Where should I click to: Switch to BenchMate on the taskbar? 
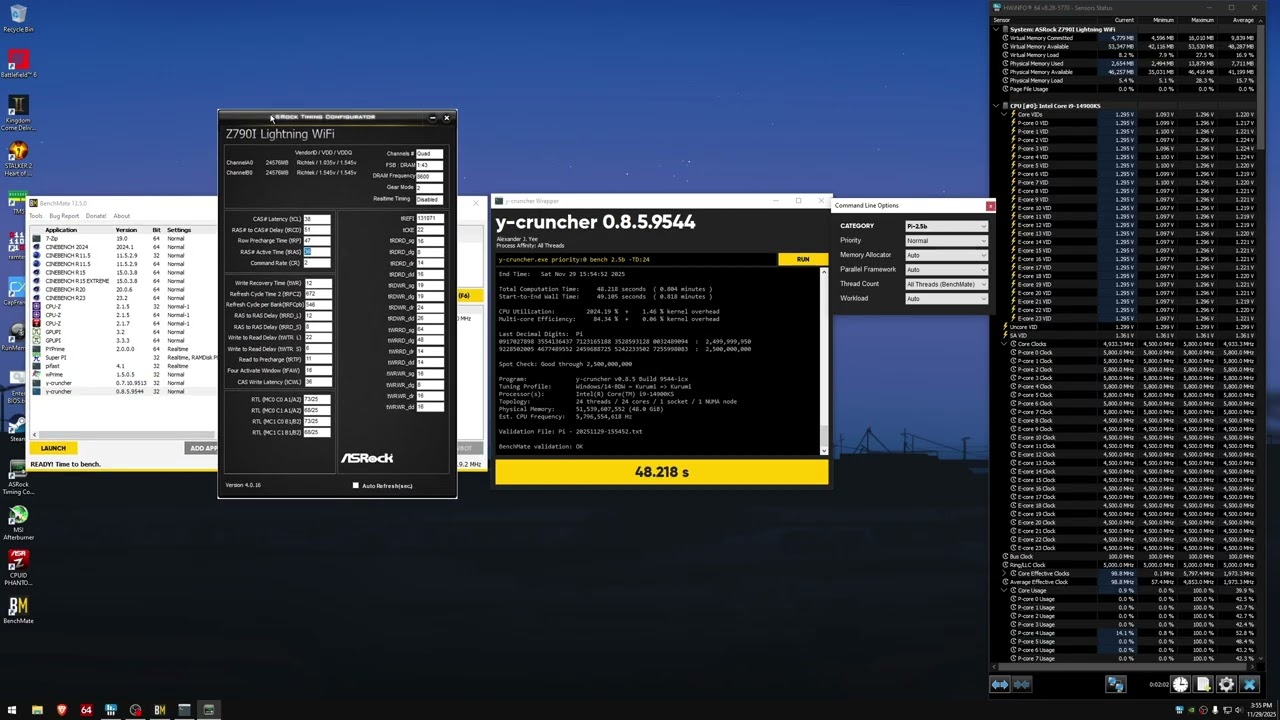tap(159, 710)
